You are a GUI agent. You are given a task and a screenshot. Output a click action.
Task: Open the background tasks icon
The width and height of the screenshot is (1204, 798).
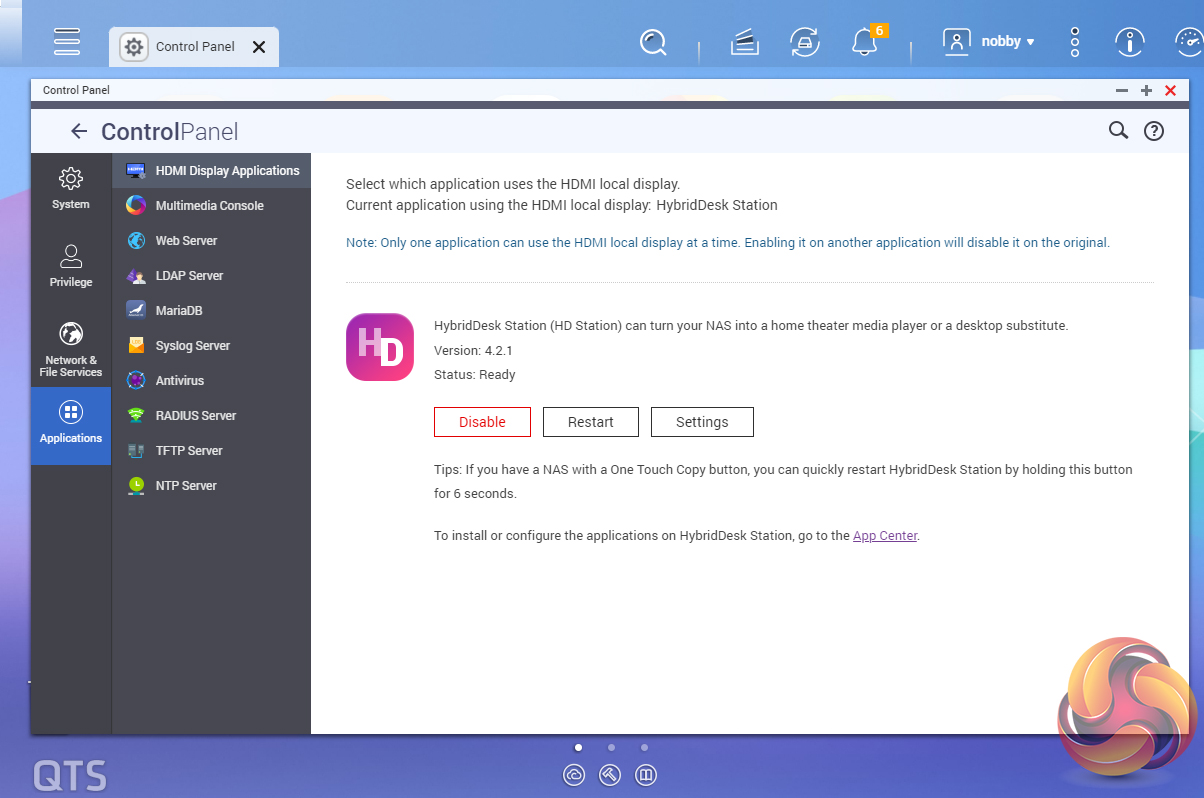[743, 42]
